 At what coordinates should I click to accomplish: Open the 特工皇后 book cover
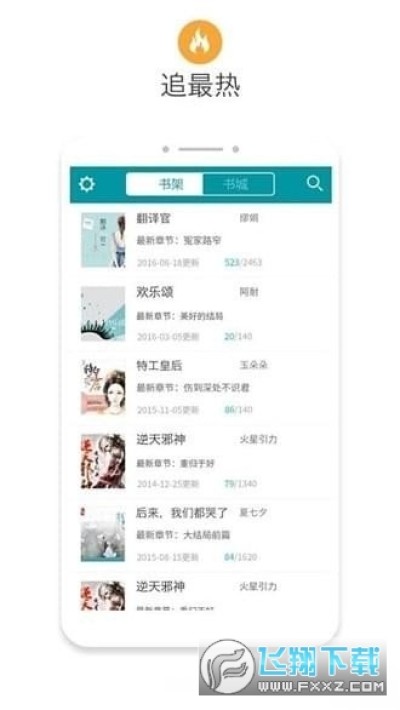point(103,387)
